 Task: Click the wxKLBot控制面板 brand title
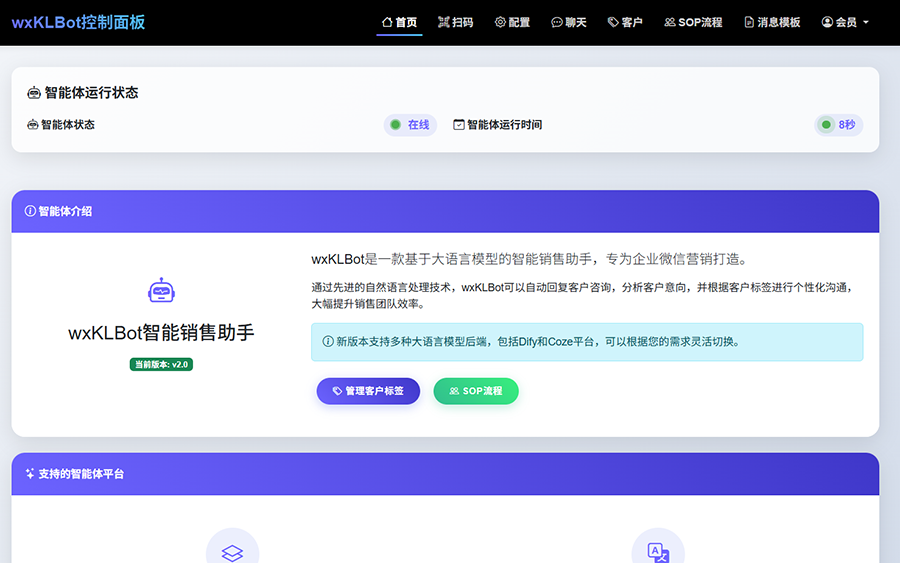(79, 22)
